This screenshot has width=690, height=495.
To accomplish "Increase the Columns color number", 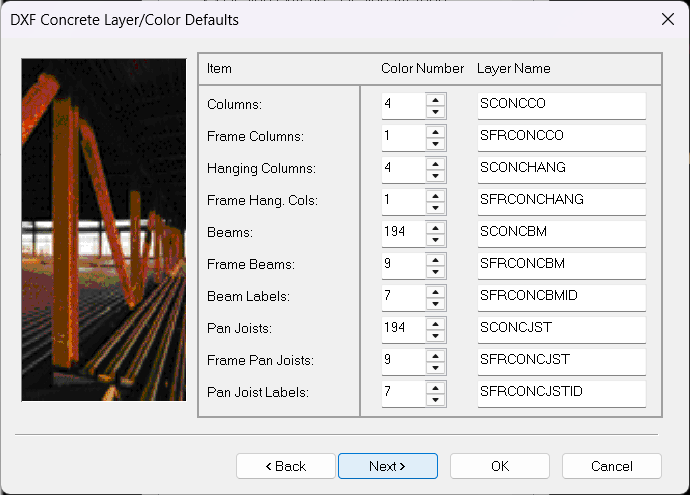I will 435,98.
